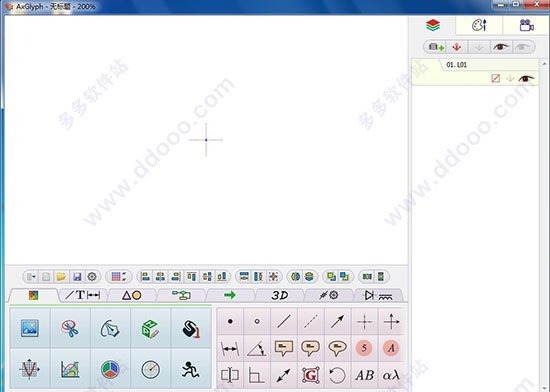Image resolution: width=550 pixels, height=392 pixels.
Task: Insert the circled number 5 label
Action: pyautogui.click(x=364, y=348)
